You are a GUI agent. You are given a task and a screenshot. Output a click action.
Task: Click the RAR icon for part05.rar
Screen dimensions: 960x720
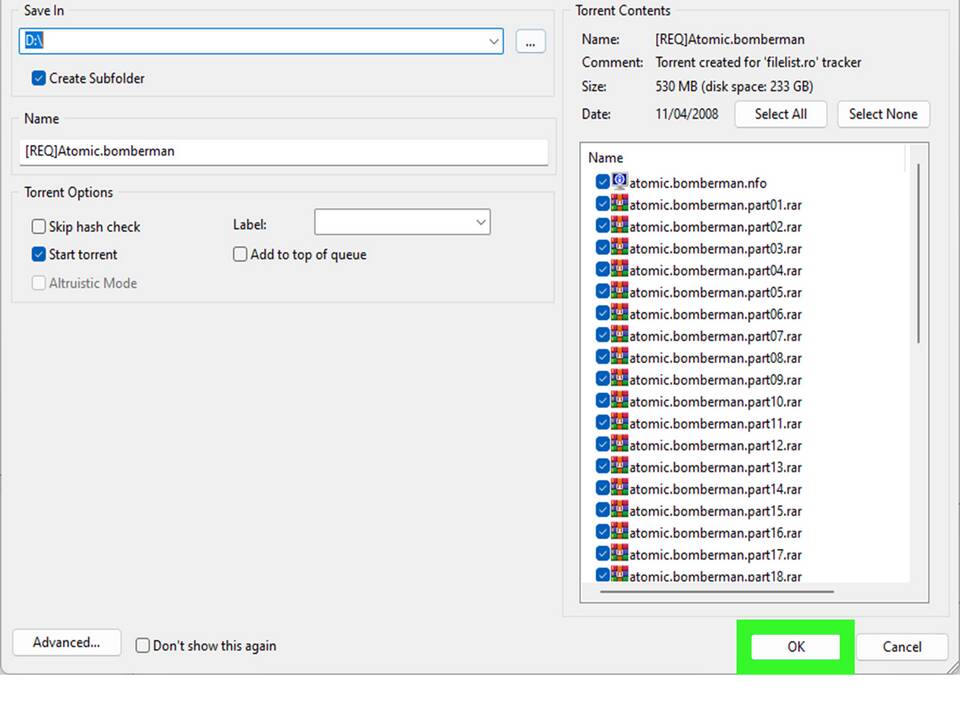pyautogui.click(x=620, y=291)
